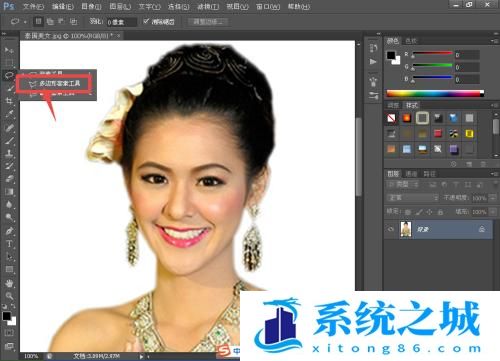Image resolution: width=500 pixels, height=361 pixels.
Task: Select the Brush tool
Action: click(9, 140)
